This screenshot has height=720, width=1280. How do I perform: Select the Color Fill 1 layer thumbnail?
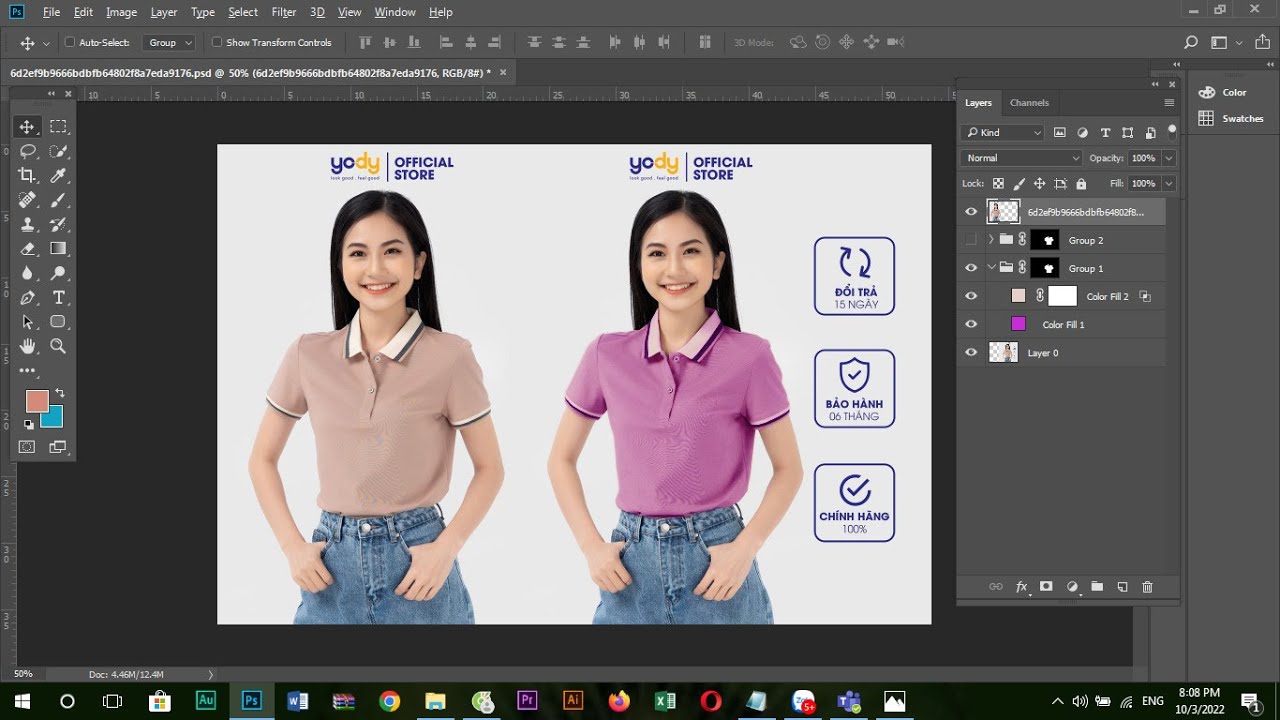tap(1018, 324)
